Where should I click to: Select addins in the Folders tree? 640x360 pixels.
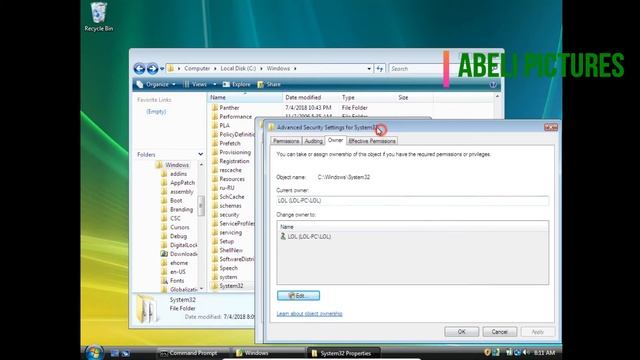174,174
